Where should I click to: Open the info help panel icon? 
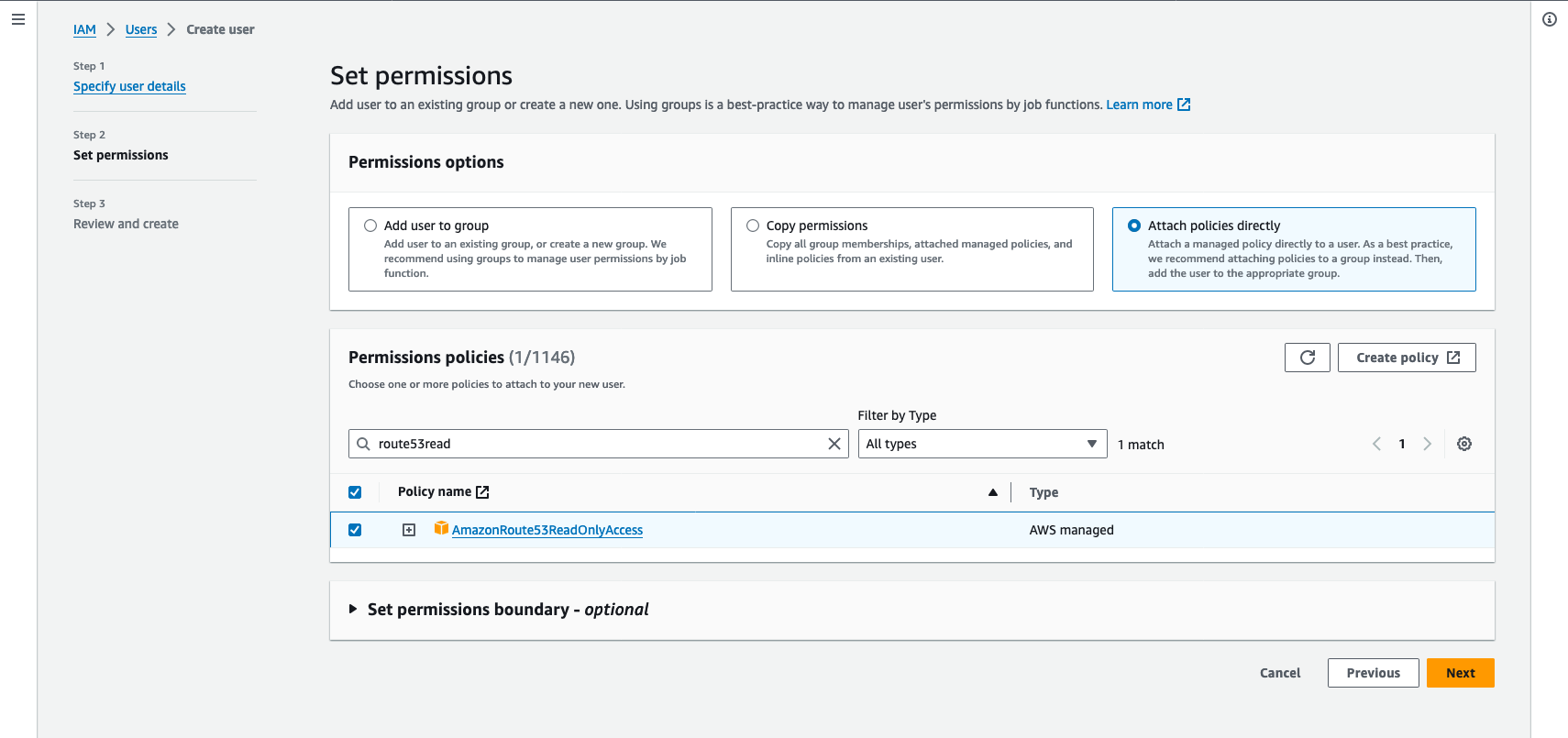tap(1550, 19)
